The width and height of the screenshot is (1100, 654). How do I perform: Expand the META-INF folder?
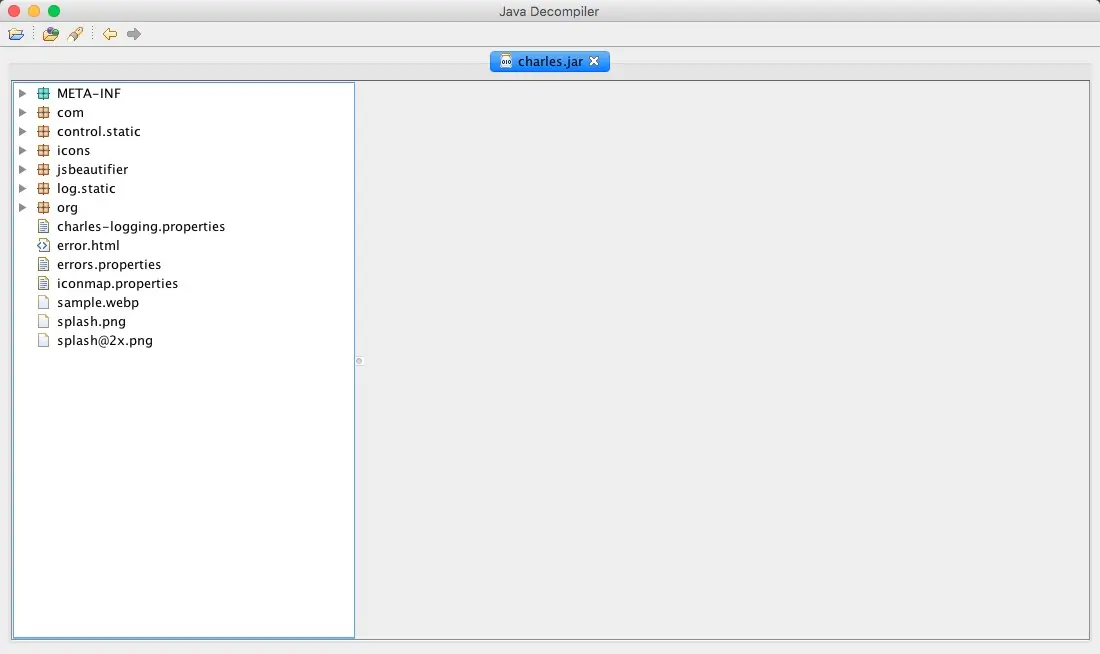pyautogui.click(x=22, y=93)
